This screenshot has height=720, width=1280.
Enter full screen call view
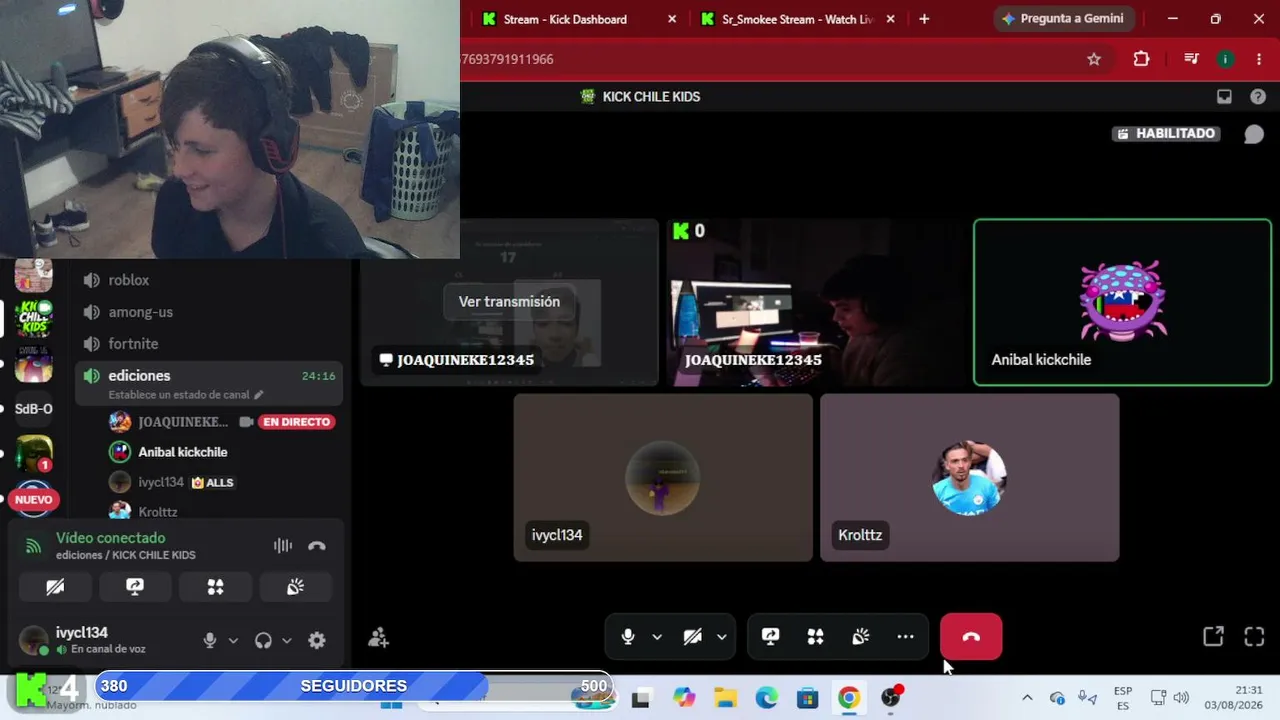tap(1254, 637)
